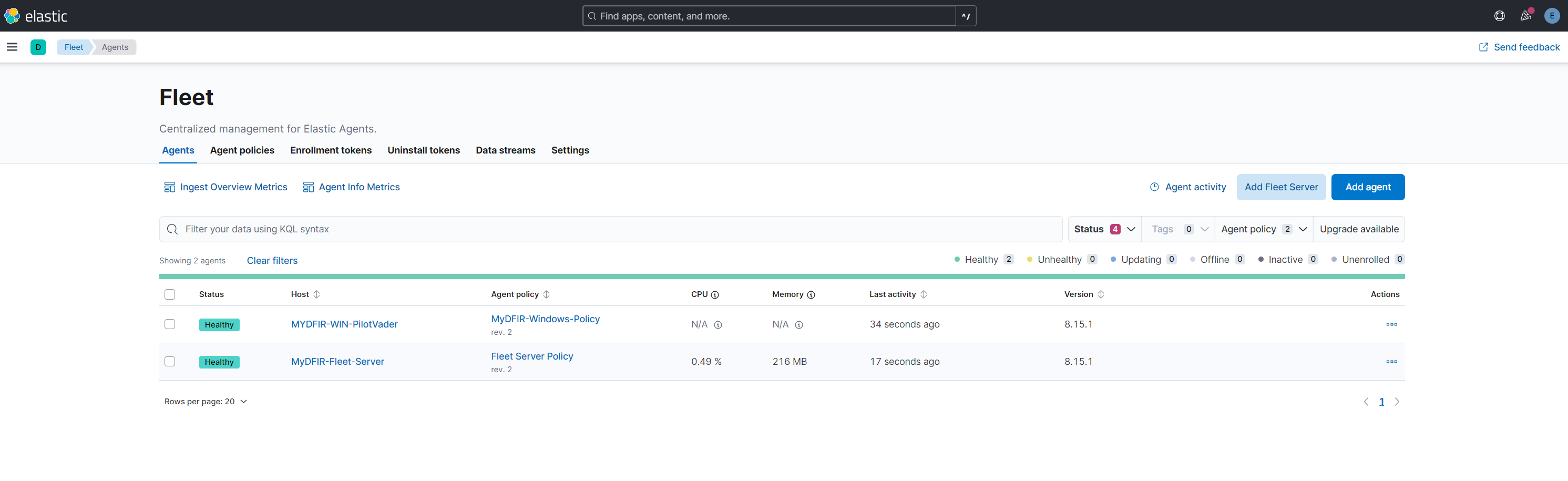Open the Fleet Server Policy link
Image resolution: width=1568 pixels, height=481 pixels.
[x=531, y=356]
